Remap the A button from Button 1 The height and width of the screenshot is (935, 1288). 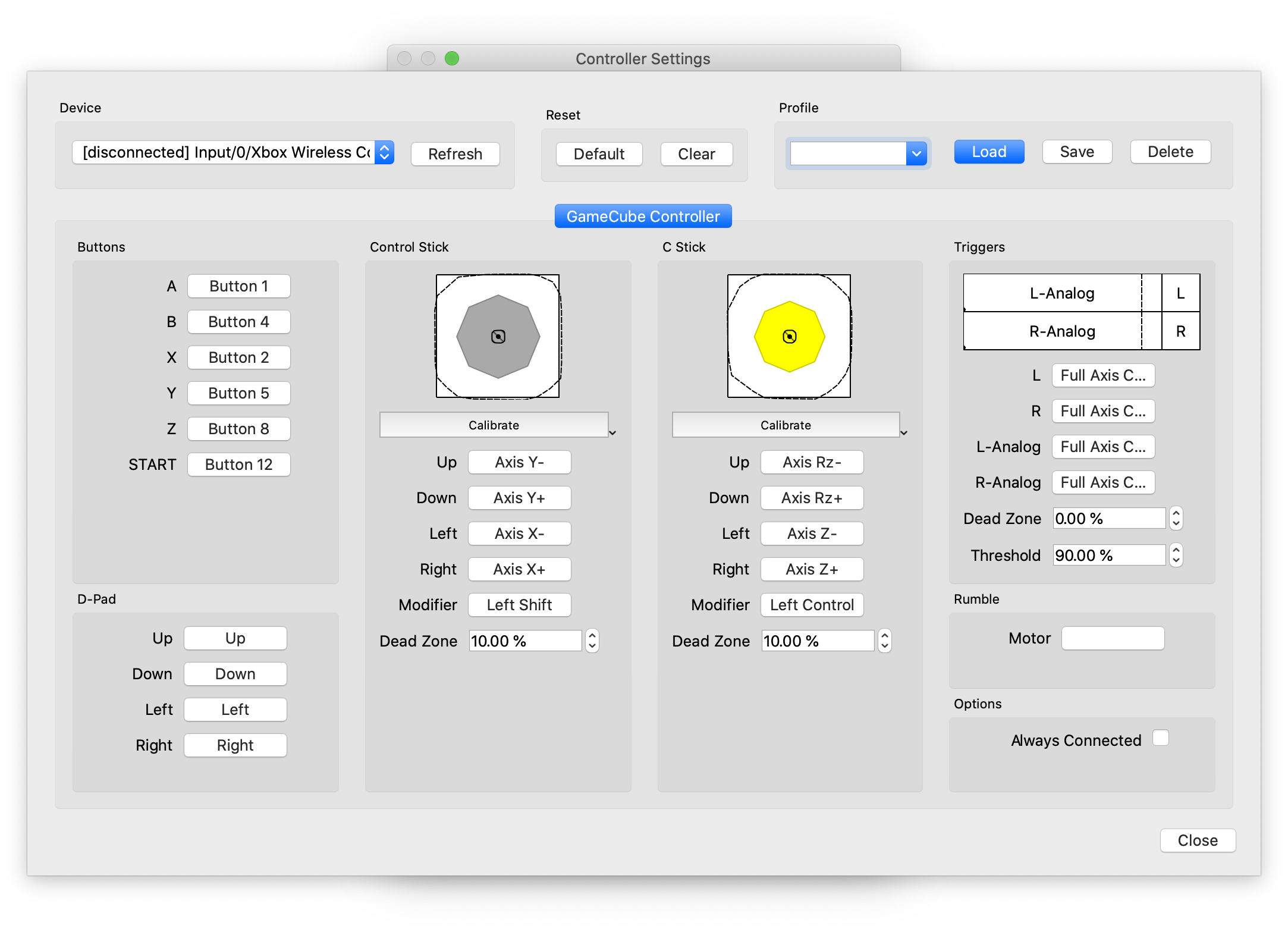(x=238, y=286)
